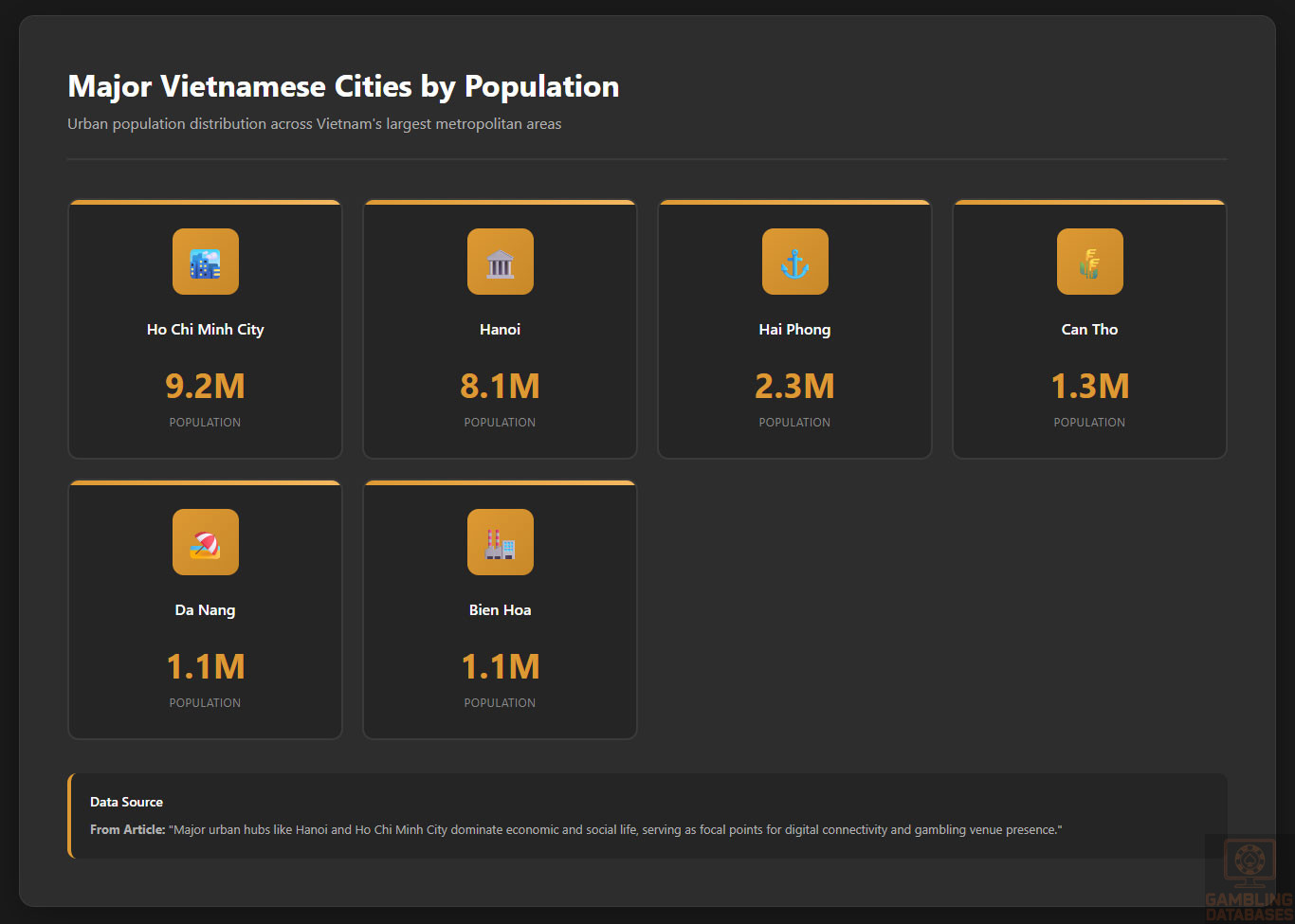Image resolution: width=1295 pixels, height=924 pixels.
Task: Click the urban population distribution subtitle
Action: [x=314, y=124]
